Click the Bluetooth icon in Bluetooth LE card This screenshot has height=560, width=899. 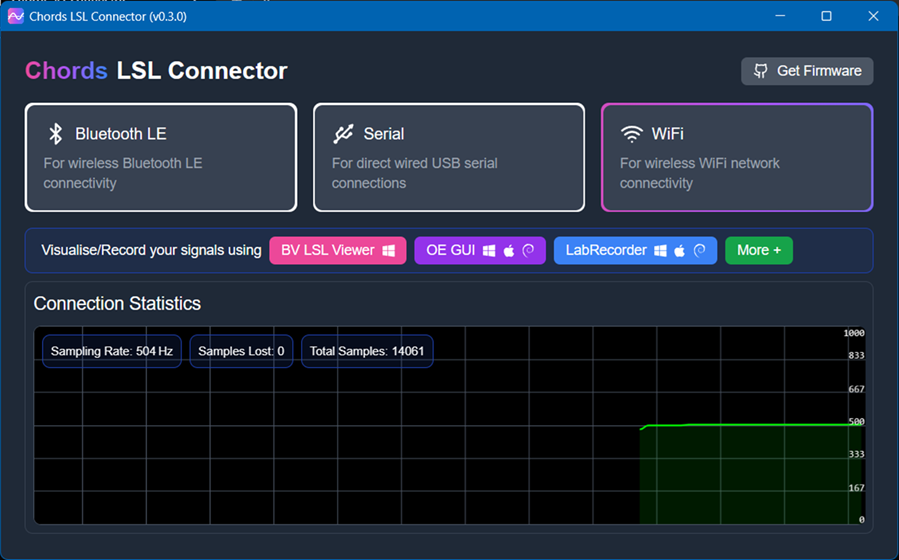pos(57,134)
